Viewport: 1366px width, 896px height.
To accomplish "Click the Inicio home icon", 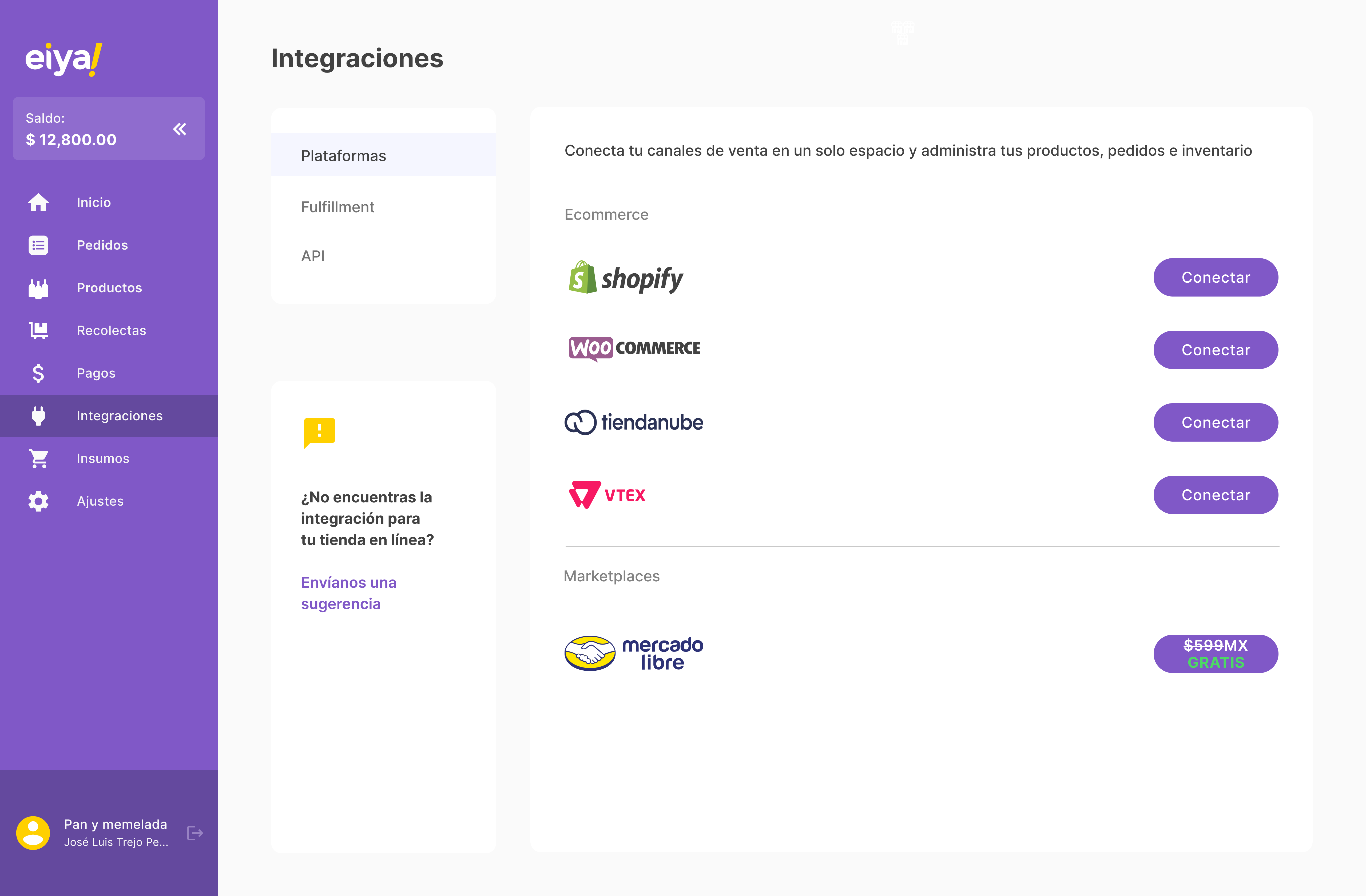I will [38, 202].
